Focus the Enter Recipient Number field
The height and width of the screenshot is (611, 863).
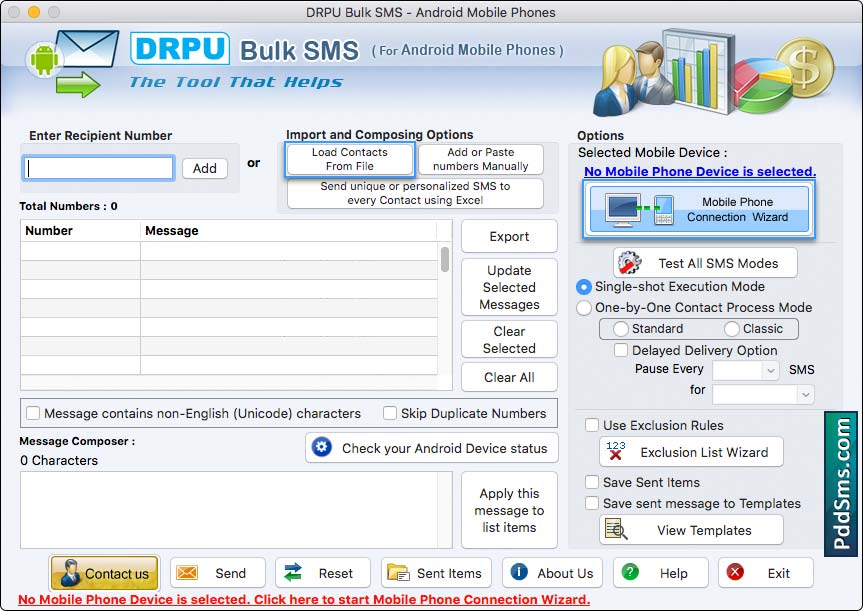point(99,168)
